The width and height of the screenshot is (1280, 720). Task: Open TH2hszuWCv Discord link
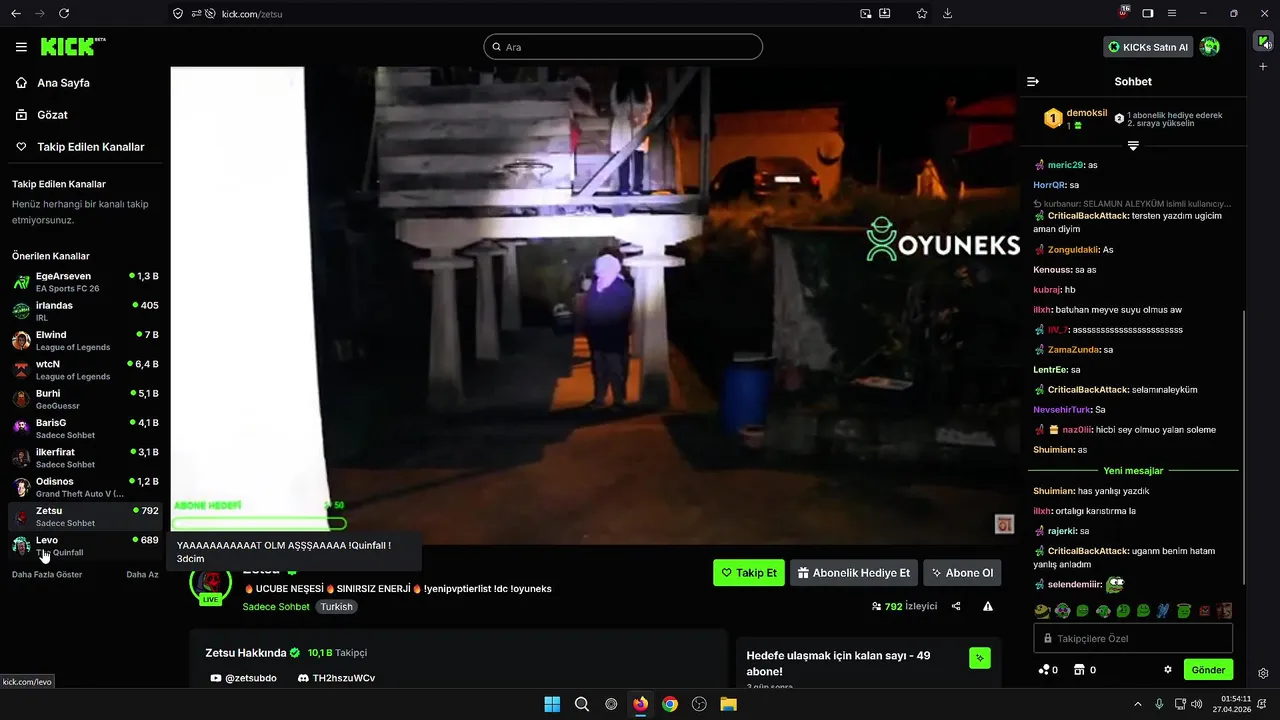(x=336, y=678)
